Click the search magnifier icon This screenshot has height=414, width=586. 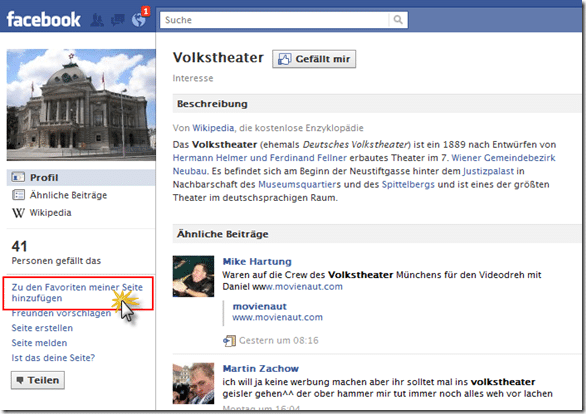point(398,19)
